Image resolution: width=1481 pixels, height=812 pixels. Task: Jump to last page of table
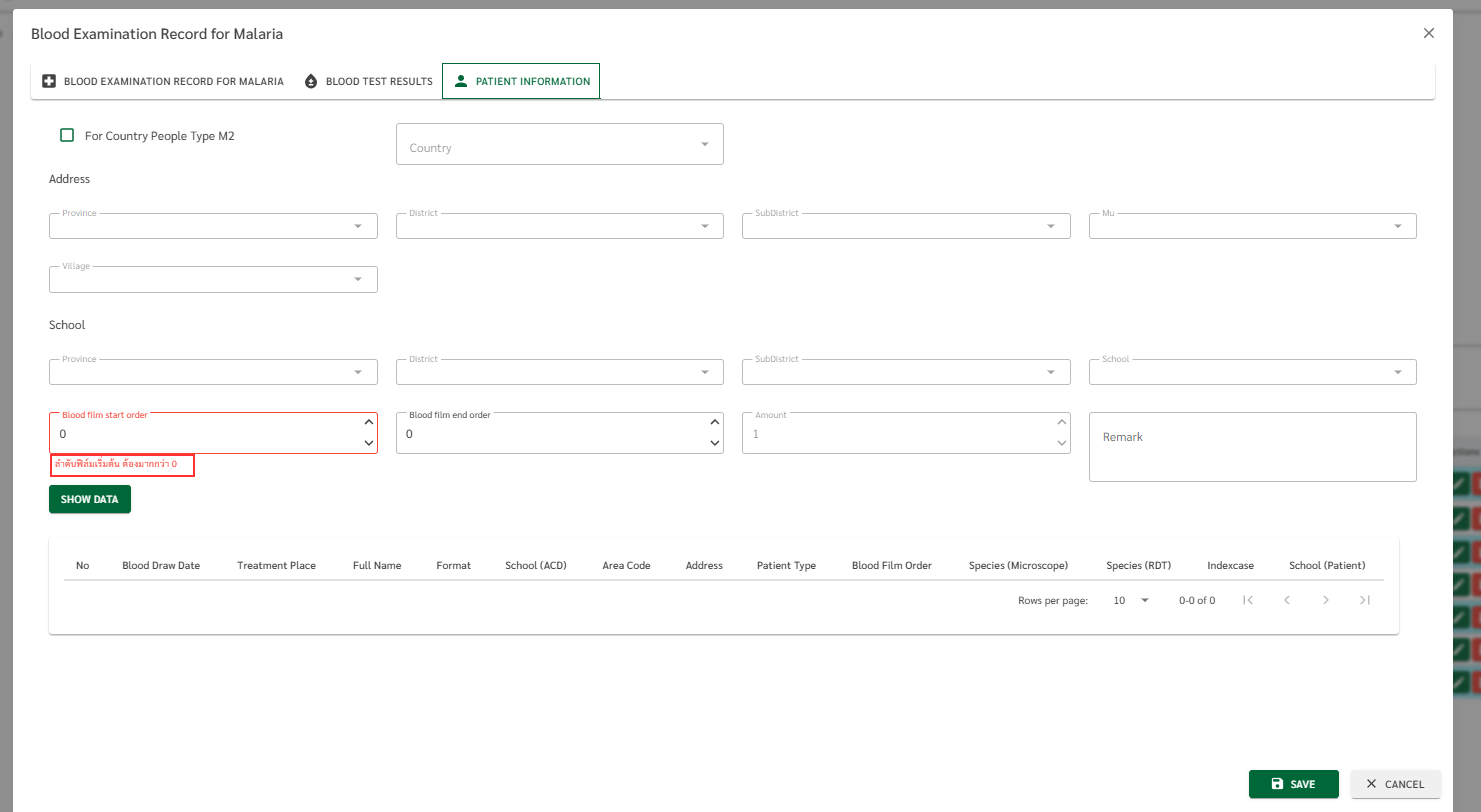tap(1364, 600)
